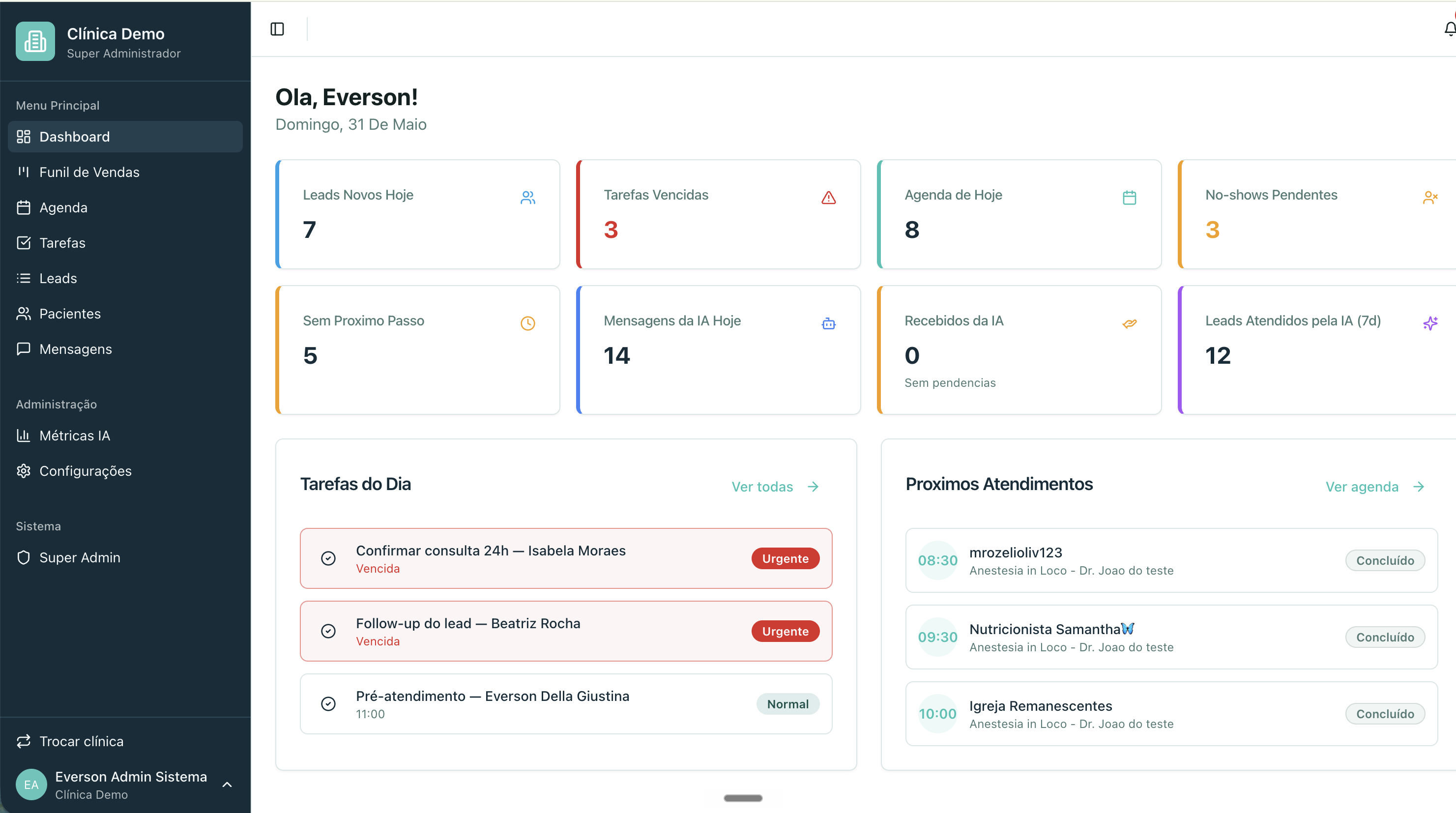The height and width of the screenshot is (813, 1456).
Task: Click Concluído badge for Igreja Remanescentes appointment
Action: (x=1385, y=714)
